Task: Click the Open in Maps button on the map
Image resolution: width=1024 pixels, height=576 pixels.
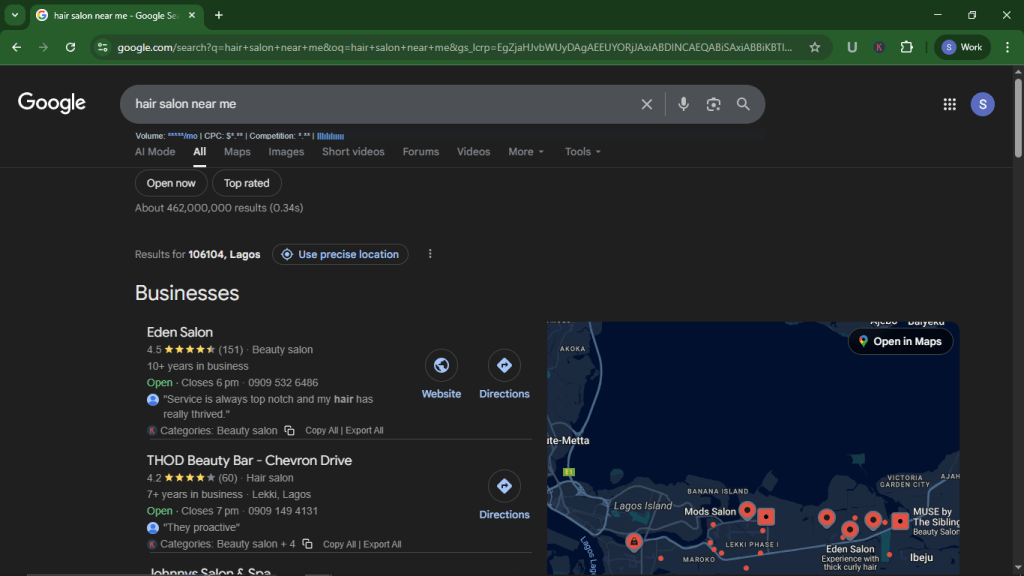Action: click(x=899, y=341)
